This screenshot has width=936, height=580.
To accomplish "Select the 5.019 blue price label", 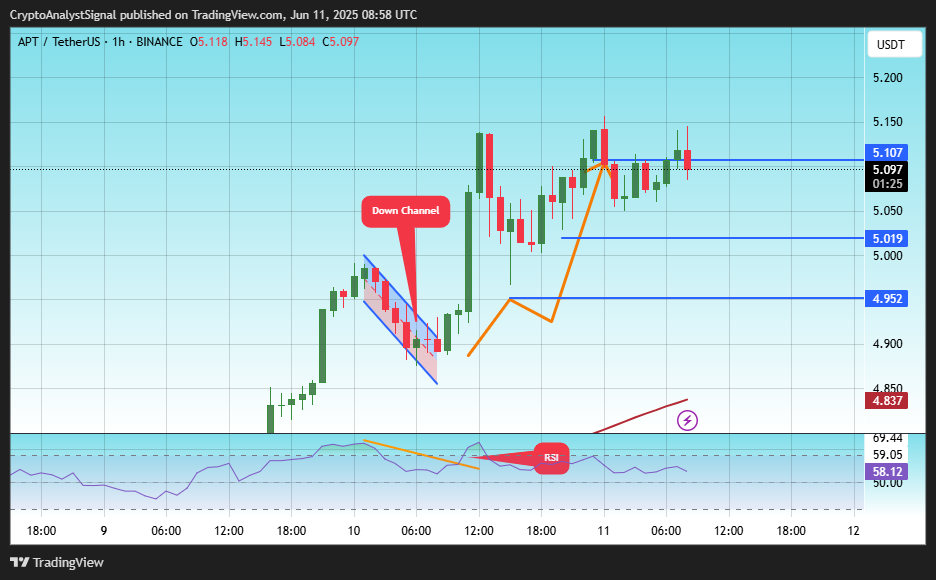I will click(x=886, y=239).
